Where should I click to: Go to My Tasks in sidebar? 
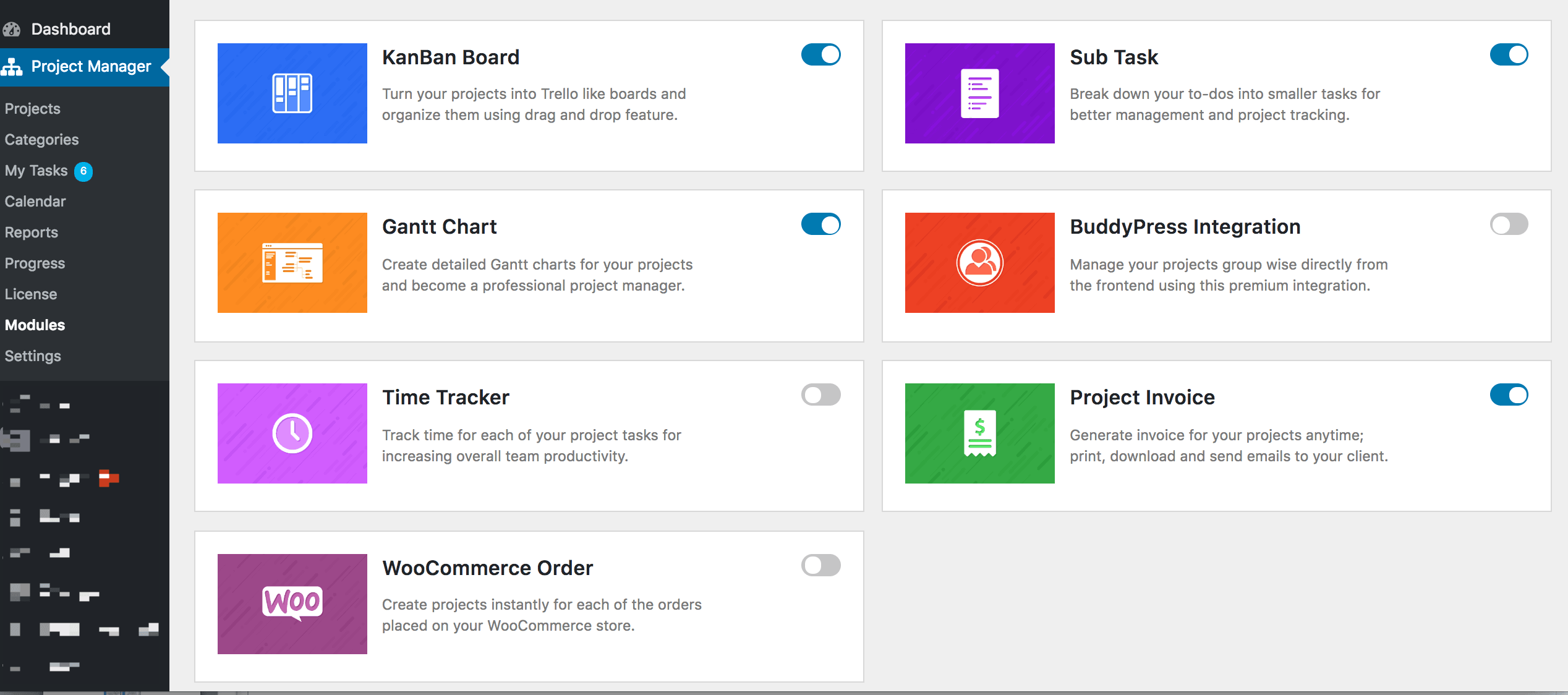tap(36, 171)
